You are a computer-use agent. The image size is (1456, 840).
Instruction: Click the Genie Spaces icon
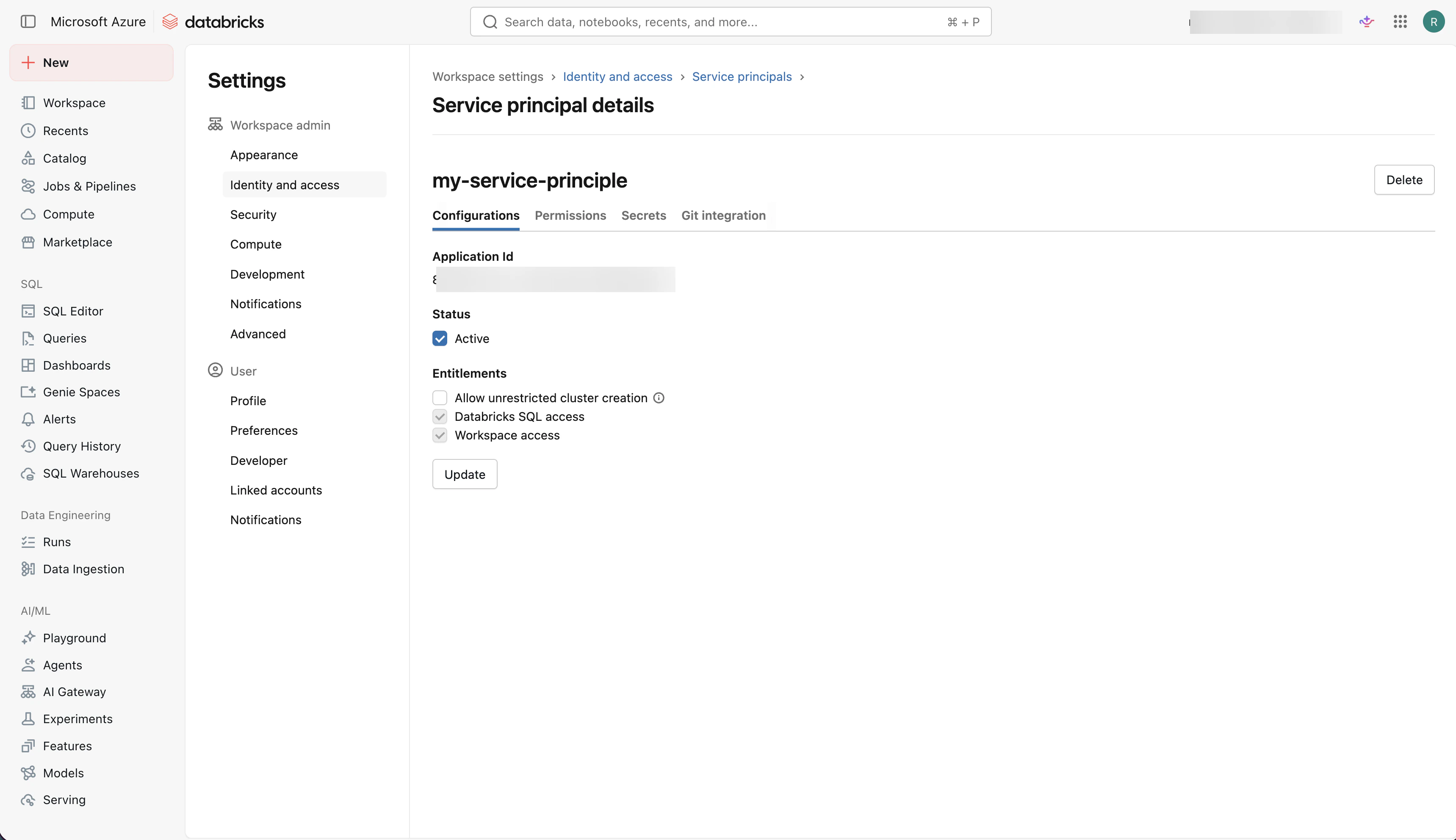pos(28,392)
